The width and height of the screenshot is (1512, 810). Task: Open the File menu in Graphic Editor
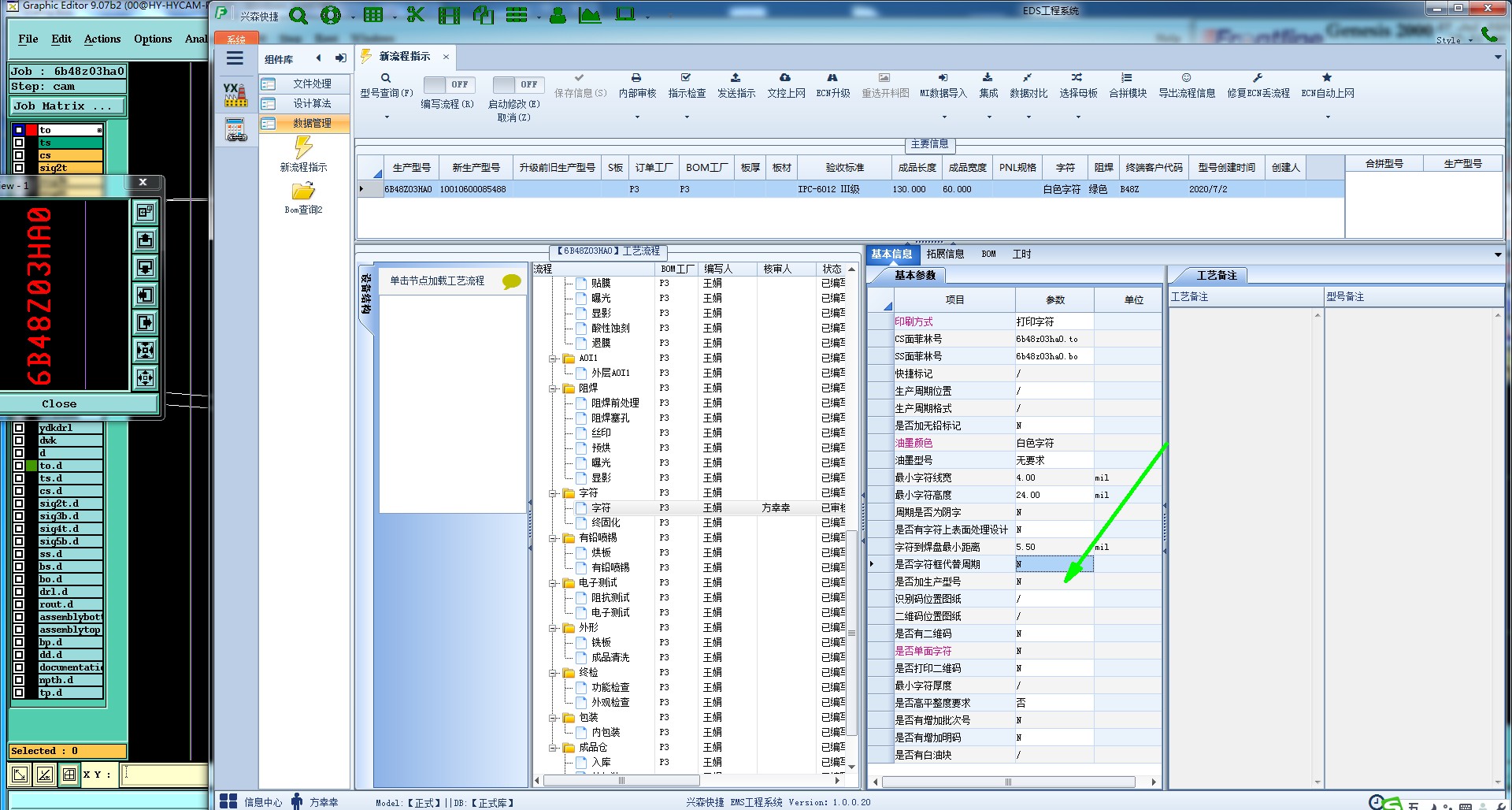(28, 39)
